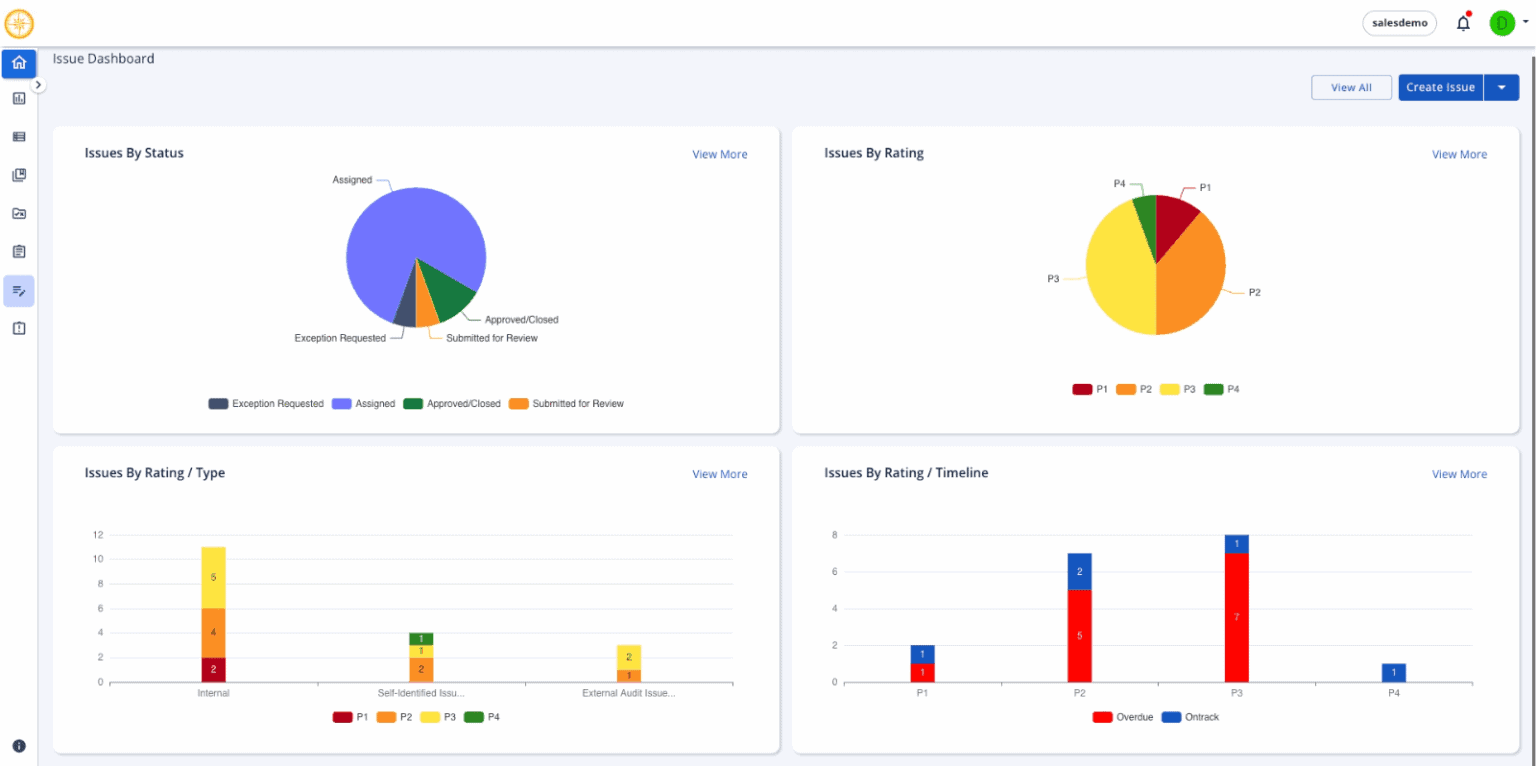Click the compass logo in the header
Image resolution: width=1536 pixels, height=766 pixels.
(19, 23)
